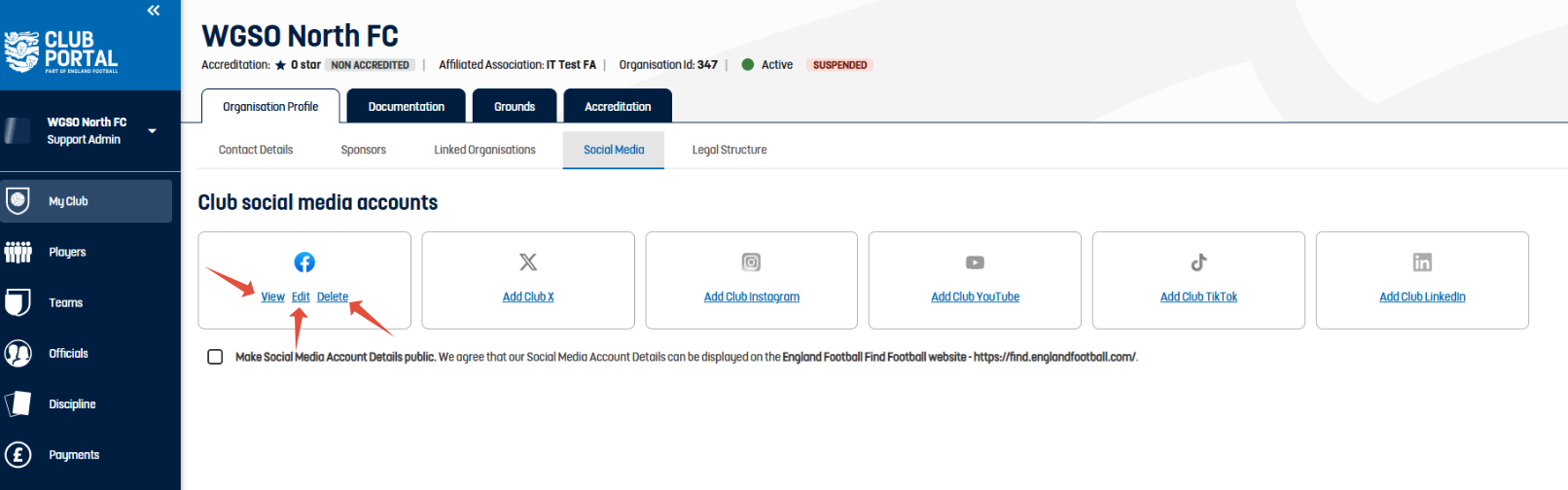
Task: Click the accreditation star icon
Action: point(280,65)
